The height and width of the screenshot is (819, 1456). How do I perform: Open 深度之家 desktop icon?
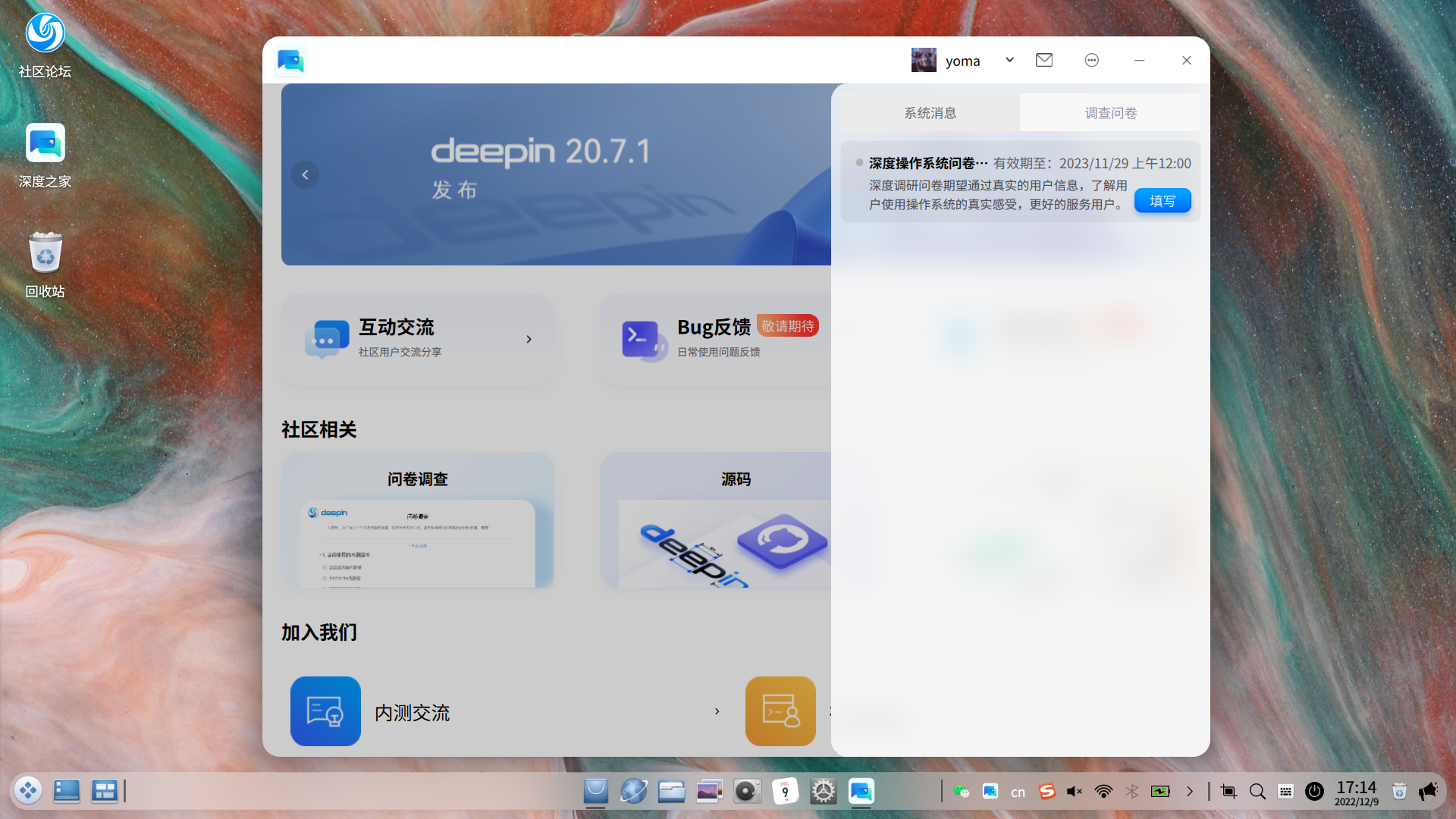[x=45, y=155]
